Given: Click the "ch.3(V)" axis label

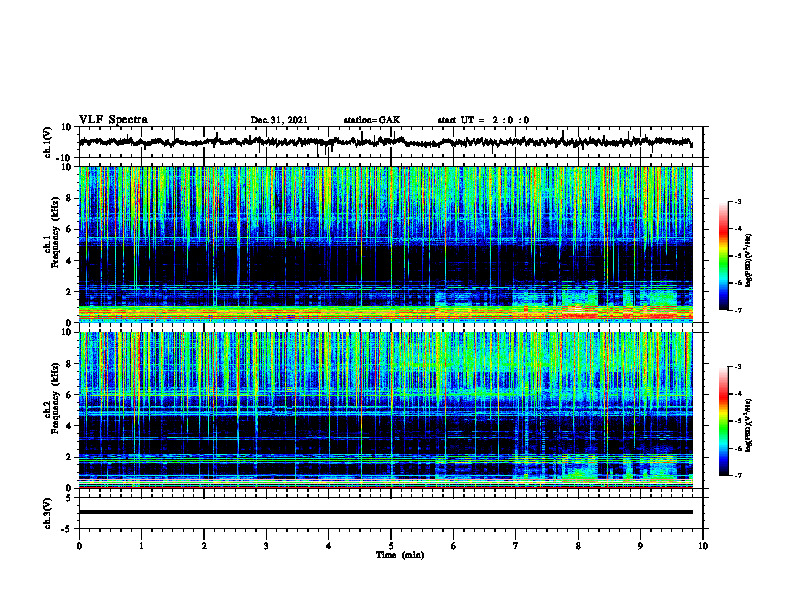Looking at the screenshot, I should click(48, 513).
